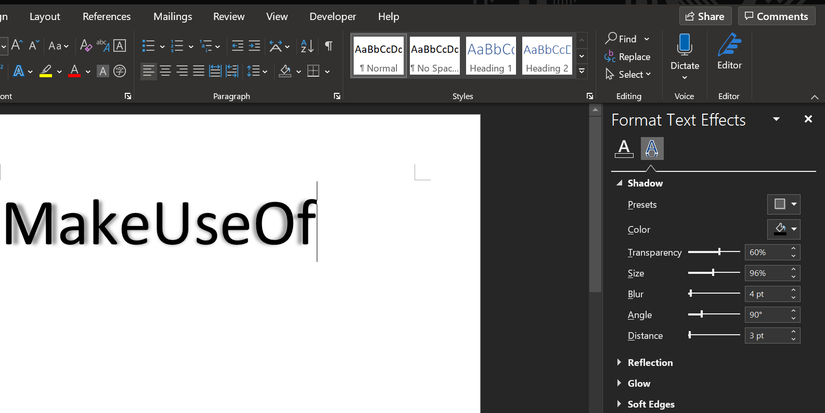The width and height of the screenshot is (825, 413).
Task: Expand the Soft Edges section
Action: 646,404
